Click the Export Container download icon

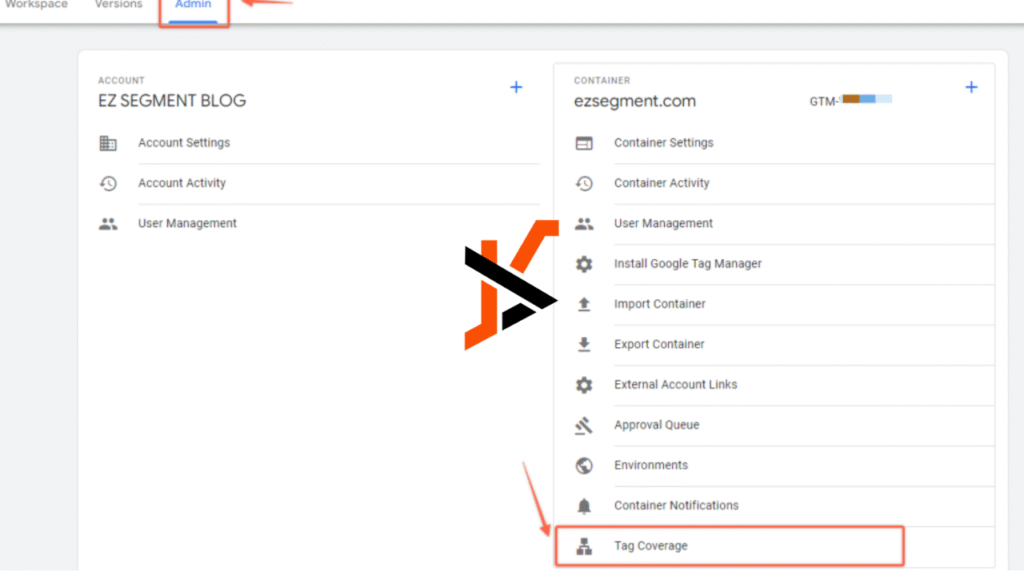coord(584,345)
